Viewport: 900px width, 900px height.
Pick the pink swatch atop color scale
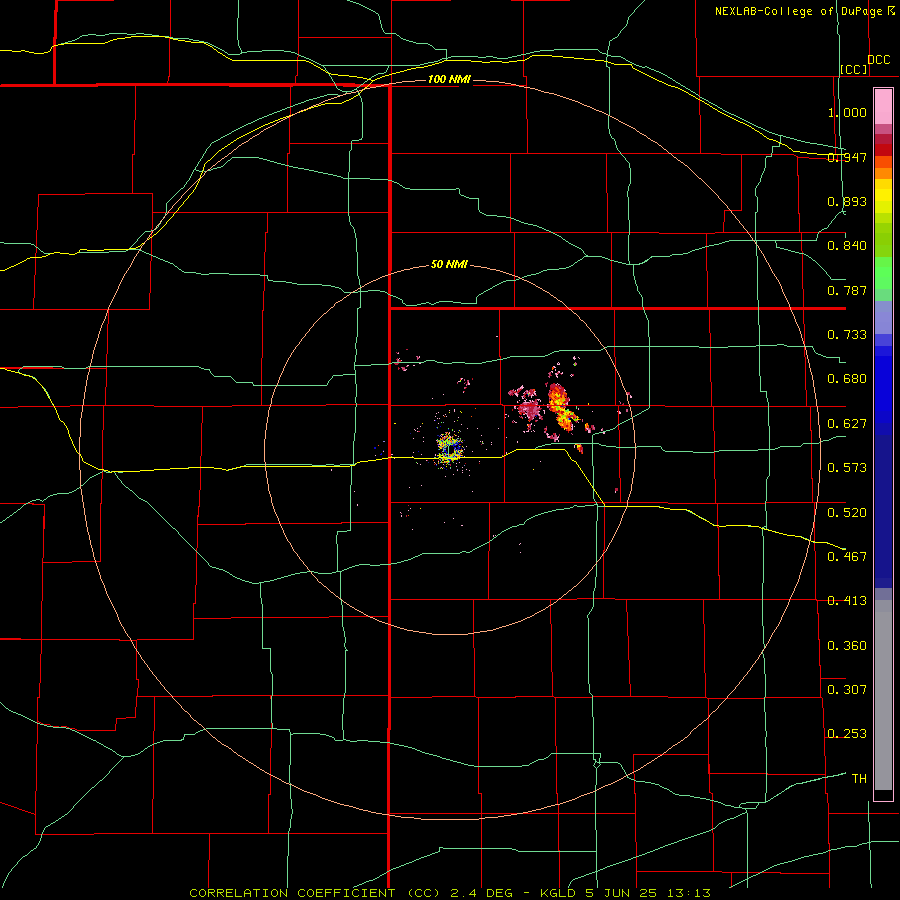(883, 107)
